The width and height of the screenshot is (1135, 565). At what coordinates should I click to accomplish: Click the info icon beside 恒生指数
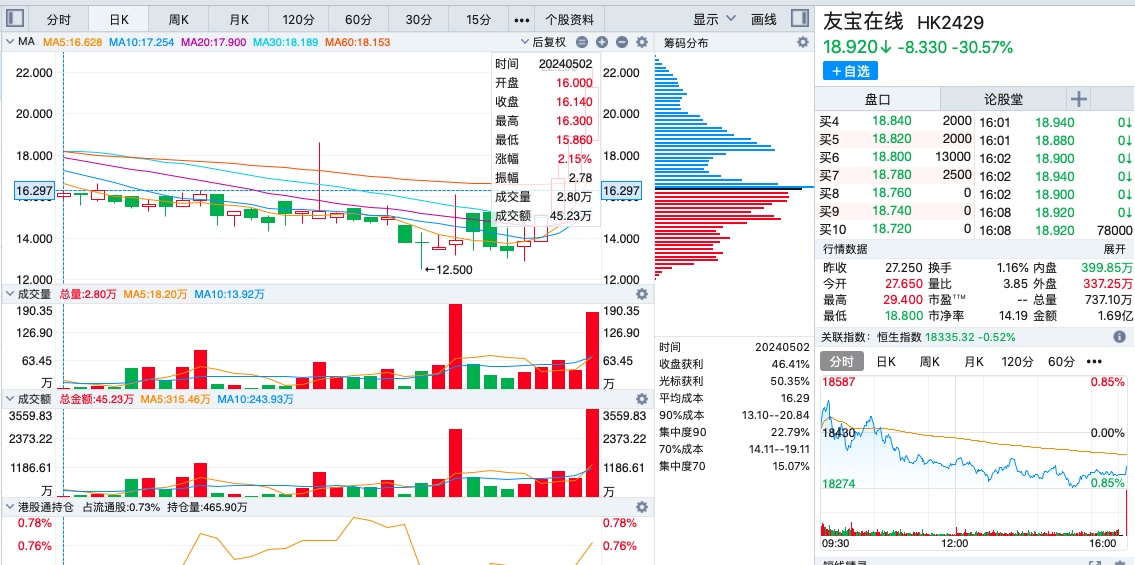coord(1119,337)
